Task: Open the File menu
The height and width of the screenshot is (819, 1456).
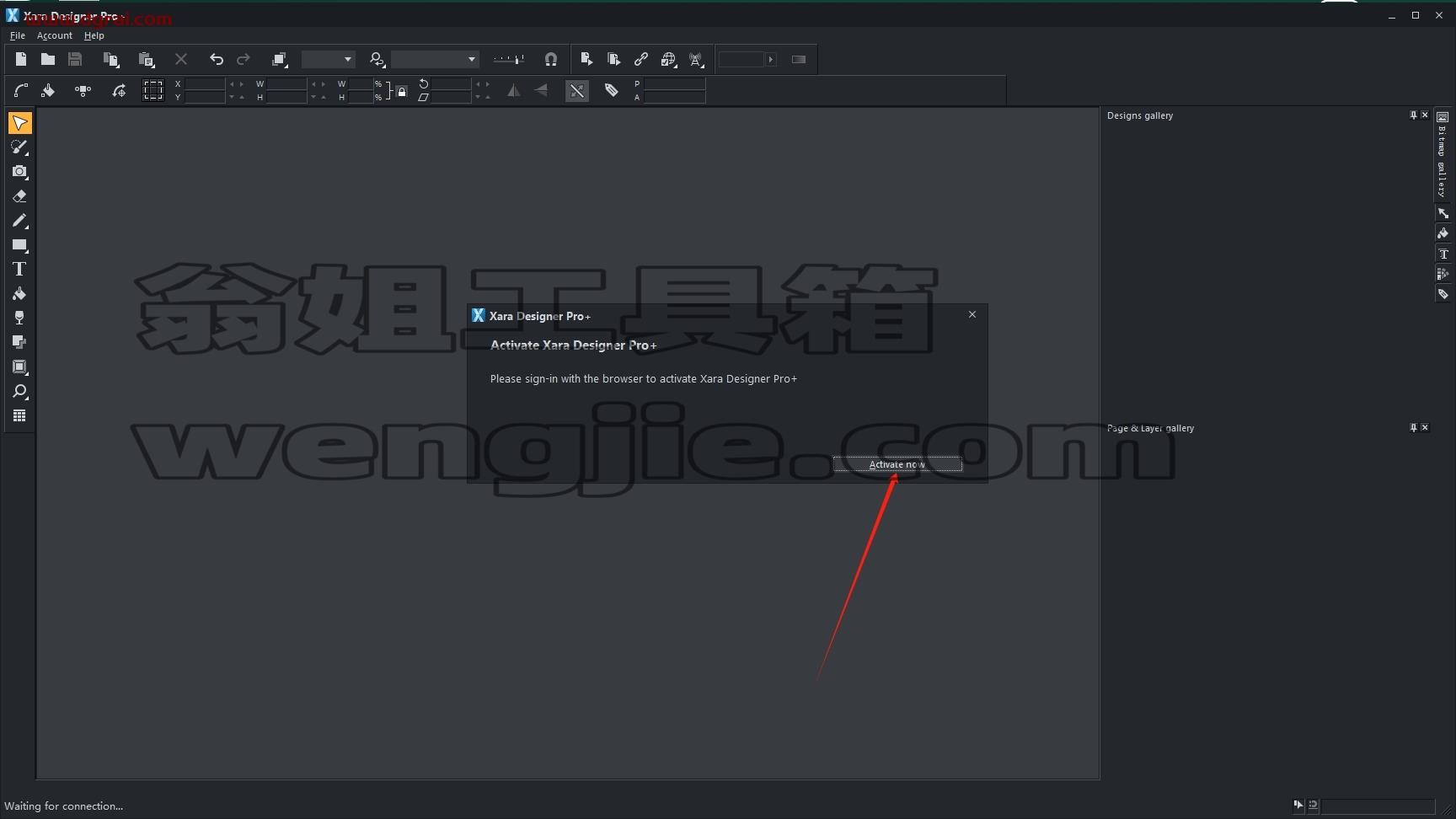Action: point(17,35)
